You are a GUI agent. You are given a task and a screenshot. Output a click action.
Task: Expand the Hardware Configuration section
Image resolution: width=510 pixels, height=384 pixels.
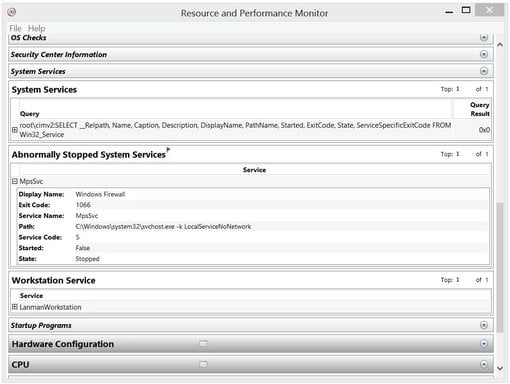pos(484,344)
